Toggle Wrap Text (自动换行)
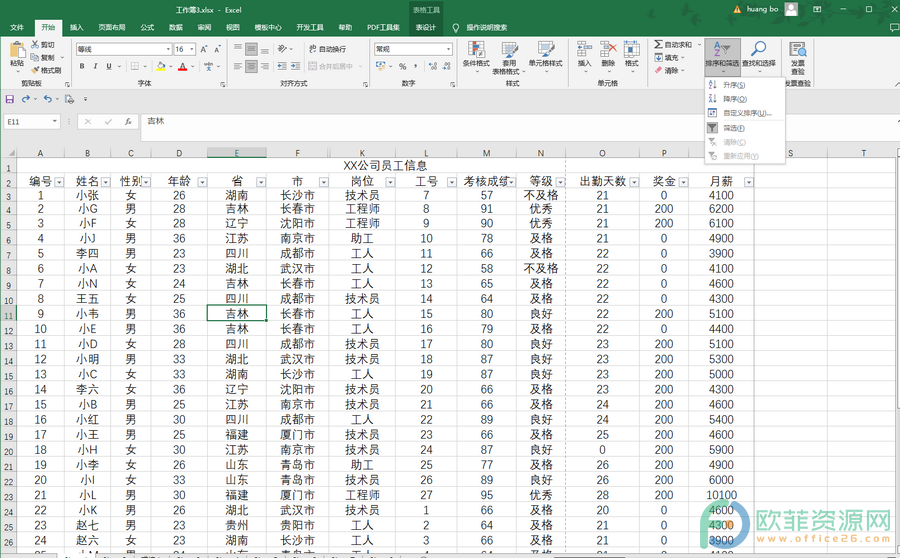The height and width of the screenshot is (558, 900). (327, 49)
